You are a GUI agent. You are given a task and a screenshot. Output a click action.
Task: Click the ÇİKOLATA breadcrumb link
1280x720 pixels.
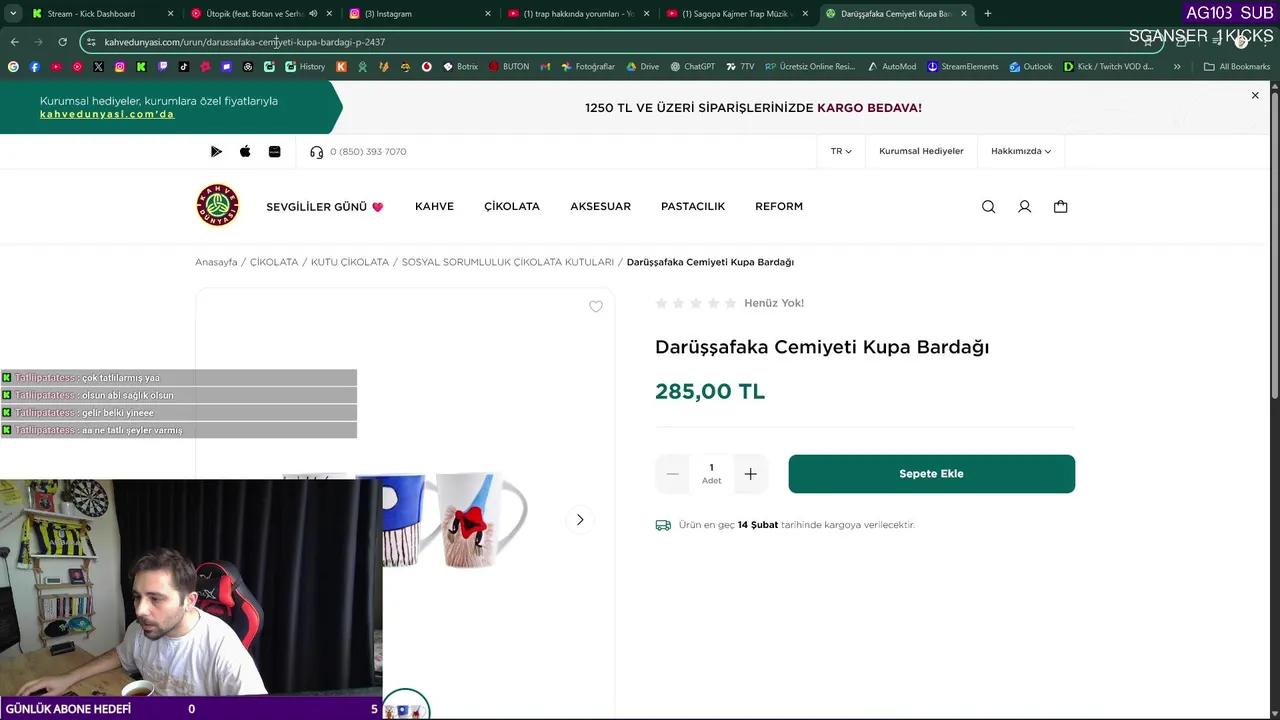(x=274, y=262)
